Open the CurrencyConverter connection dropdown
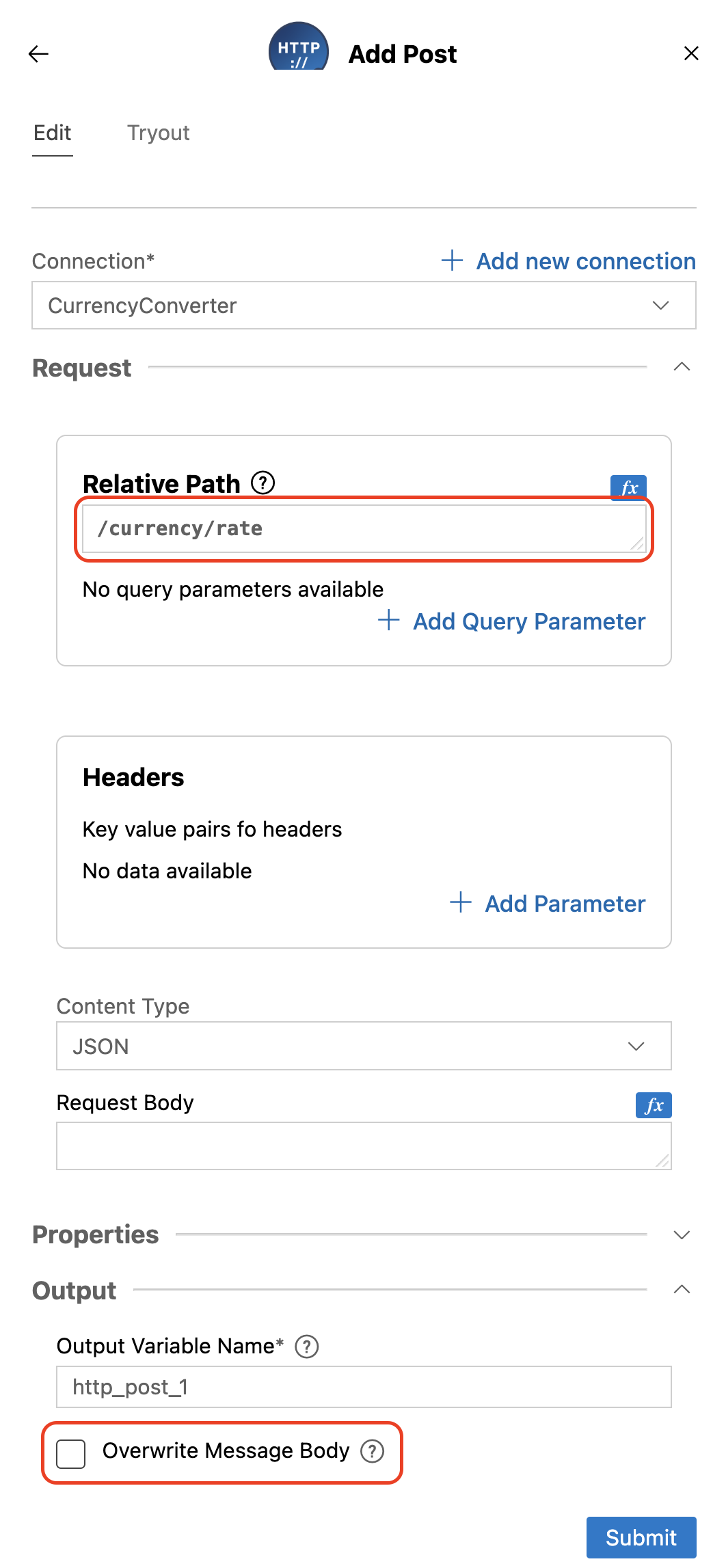726x1568 pixels. [364, 306]
